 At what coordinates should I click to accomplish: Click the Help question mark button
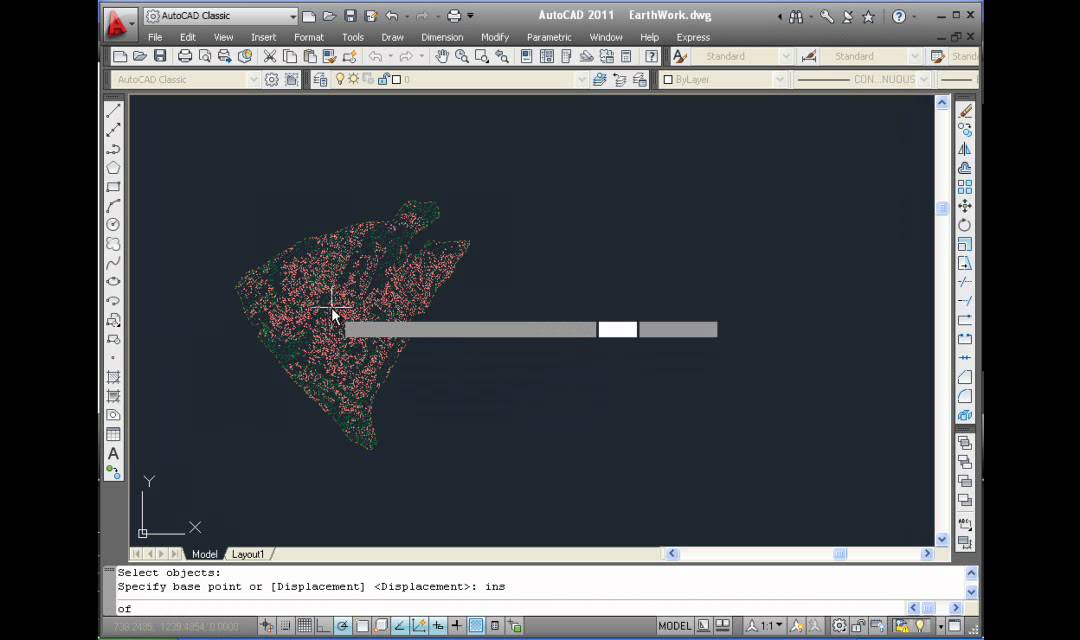tap(899, 16)
